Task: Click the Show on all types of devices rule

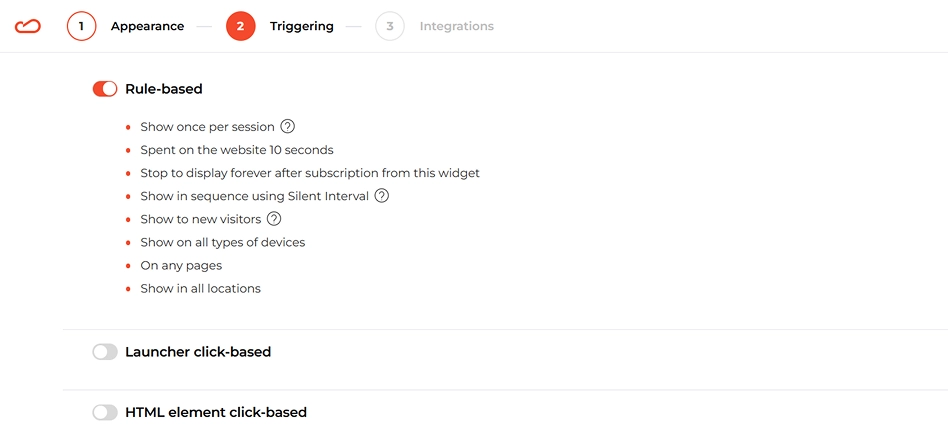Action: [x=222, y=242]
